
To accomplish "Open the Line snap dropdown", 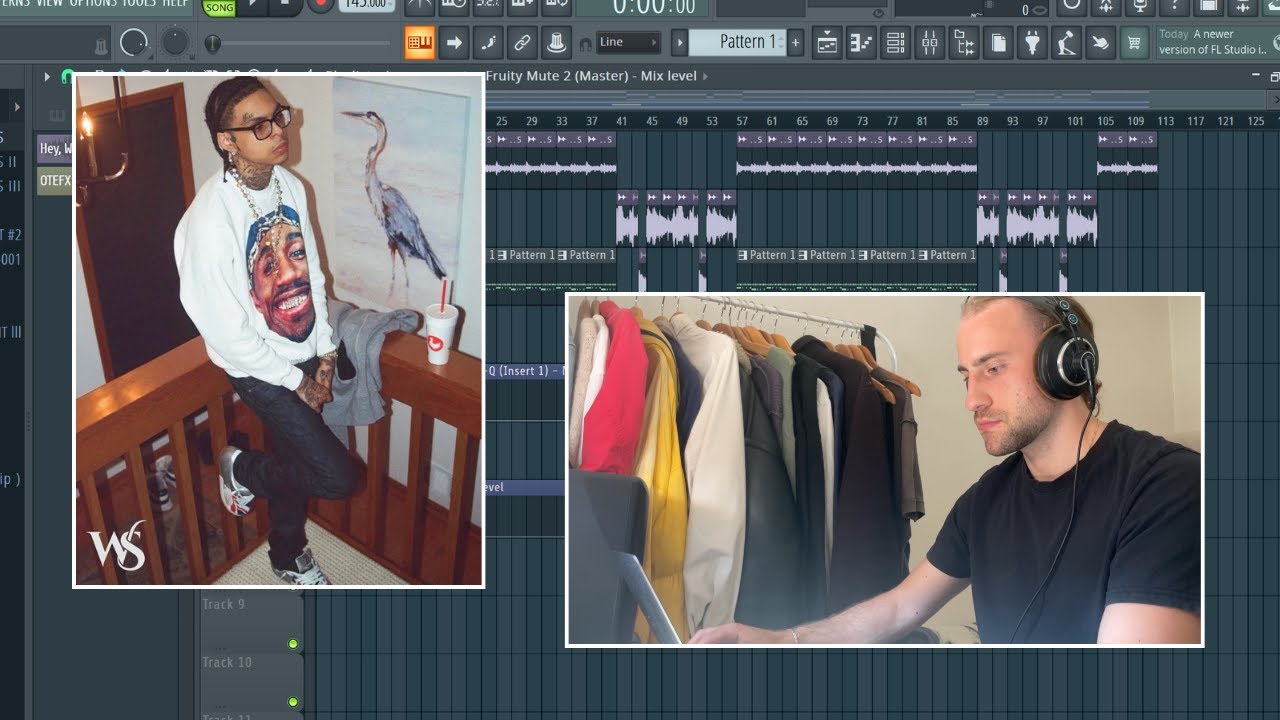I will (x=628, y=42).
